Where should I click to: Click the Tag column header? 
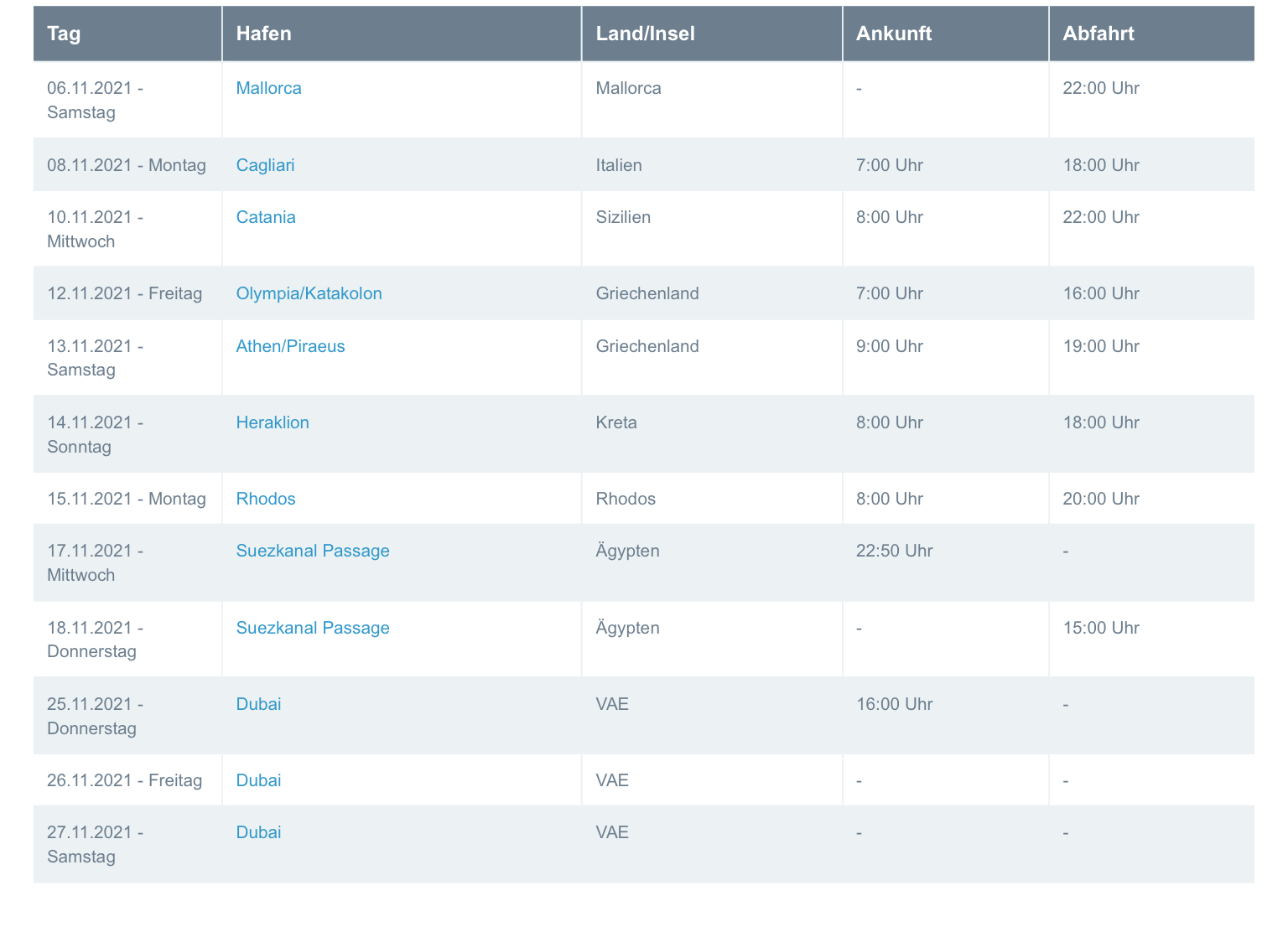pyautogui.click(x=65, y=34)
